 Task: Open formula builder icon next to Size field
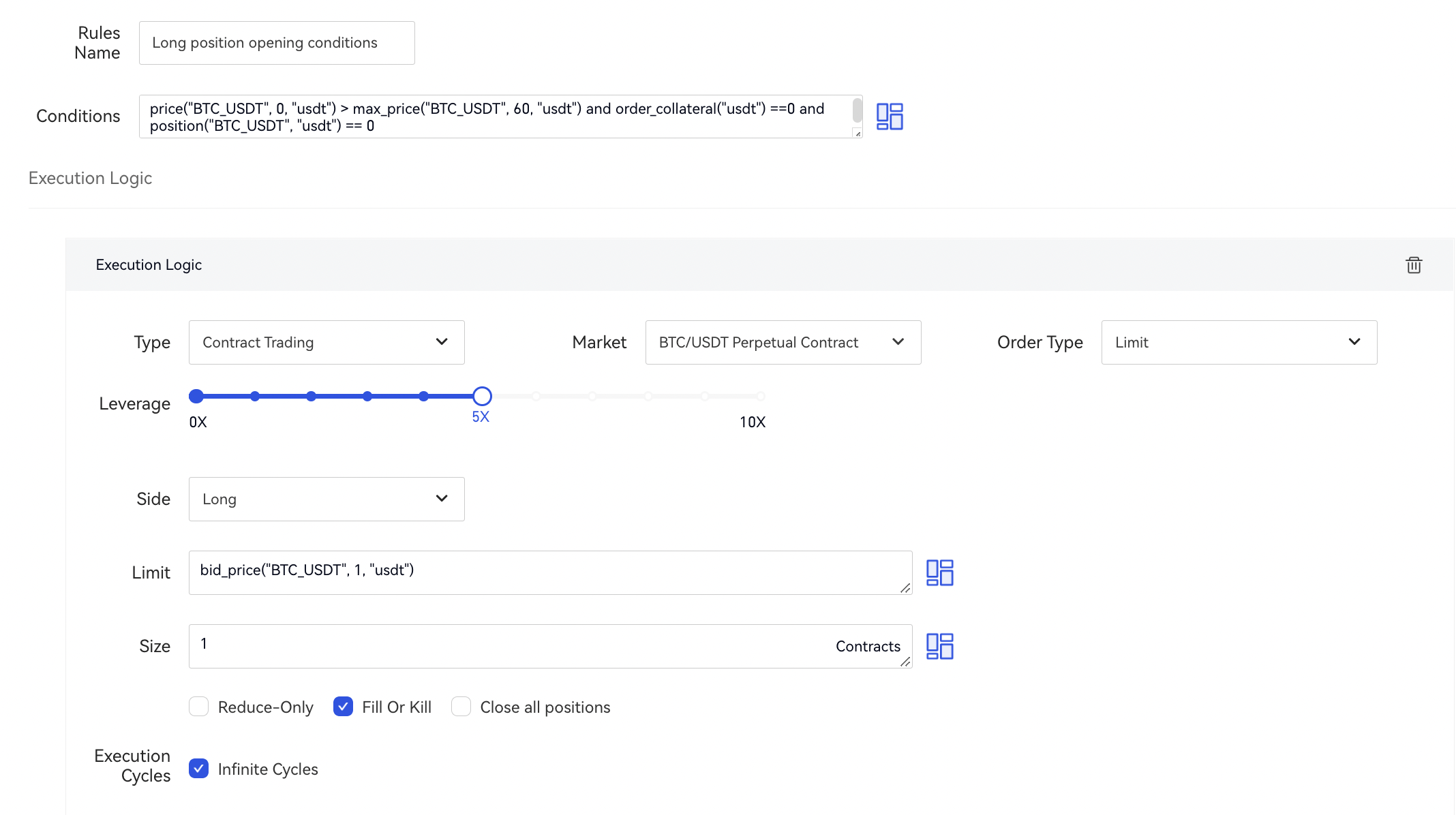point(939,646)
